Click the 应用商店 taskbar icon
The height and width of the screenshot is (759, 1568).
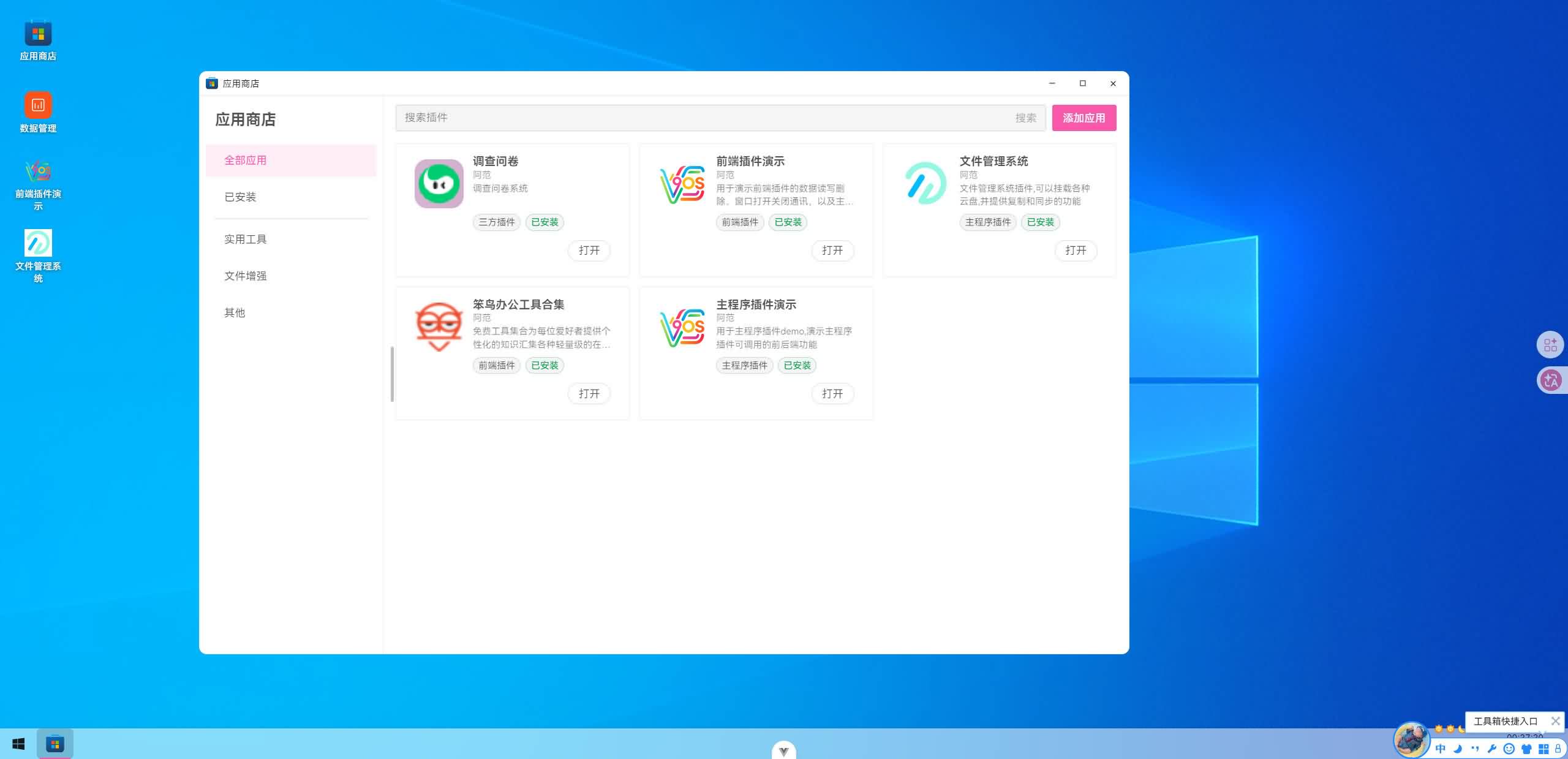55,744
